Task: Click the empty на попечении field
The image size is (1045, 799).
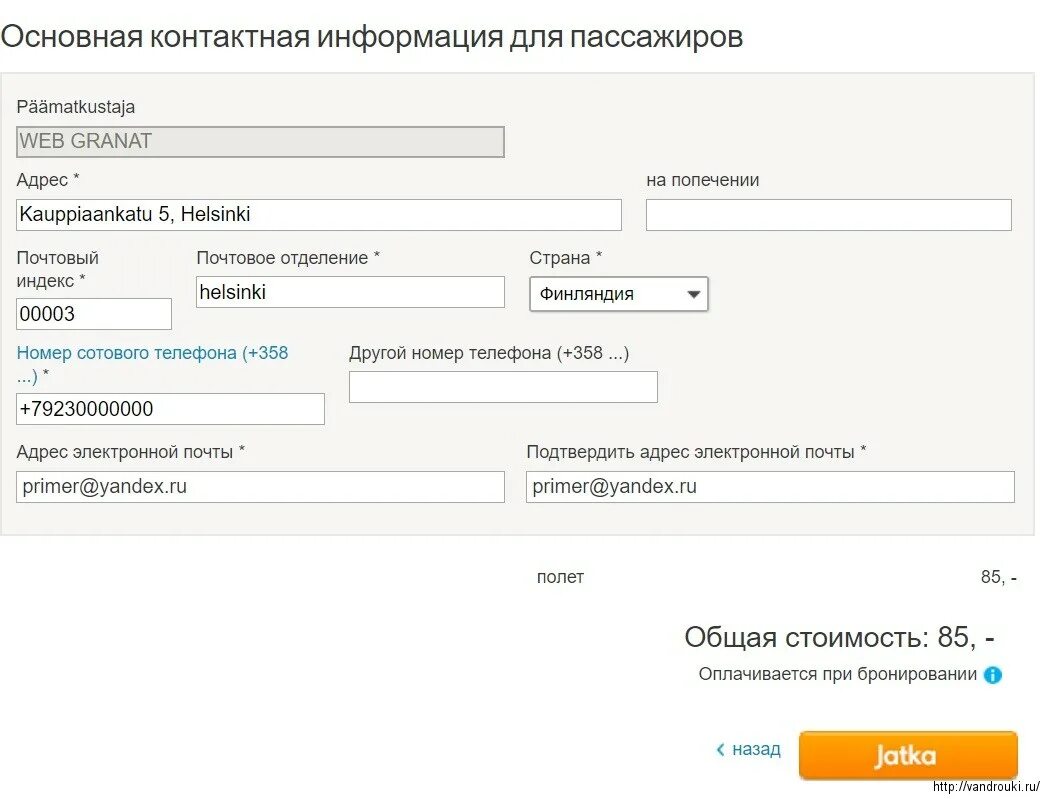Action: [x=828, y=215]
